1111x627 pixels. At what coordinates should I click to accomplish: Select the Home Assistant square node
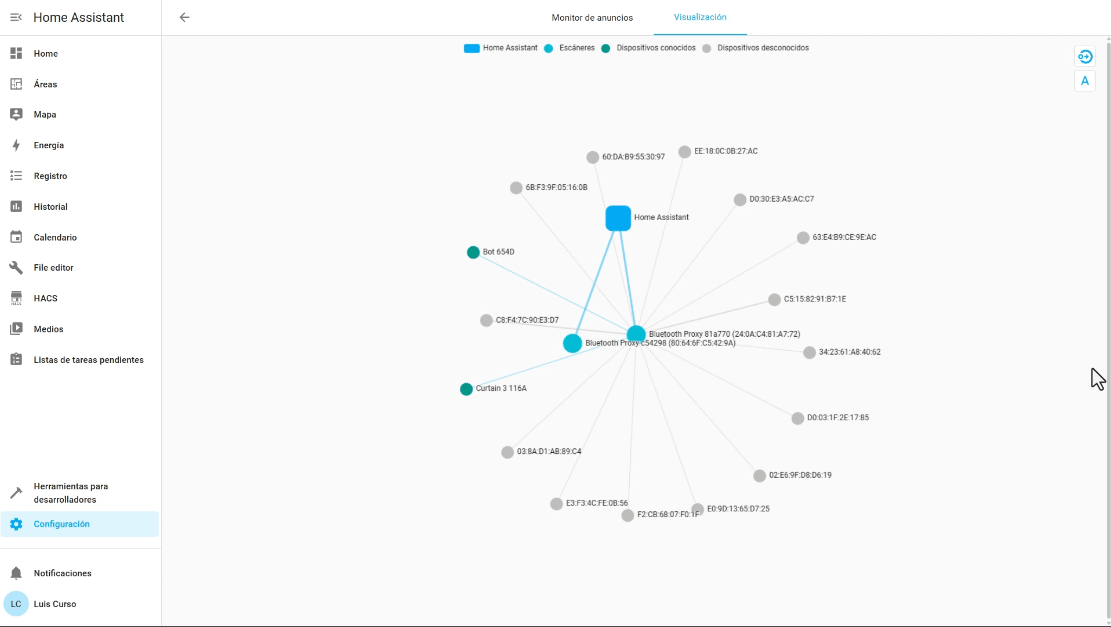[618, 218]
